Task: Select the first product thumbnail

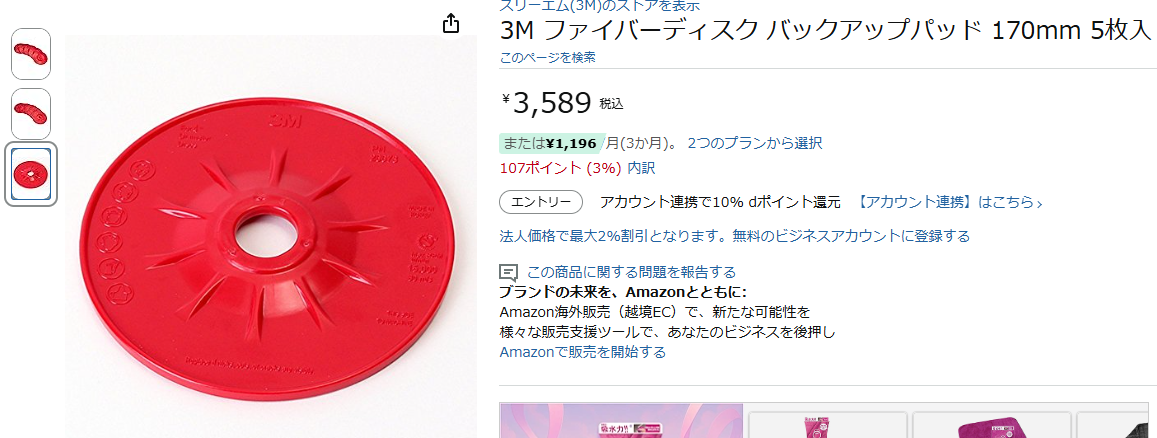Action: (x=31, y=54)
